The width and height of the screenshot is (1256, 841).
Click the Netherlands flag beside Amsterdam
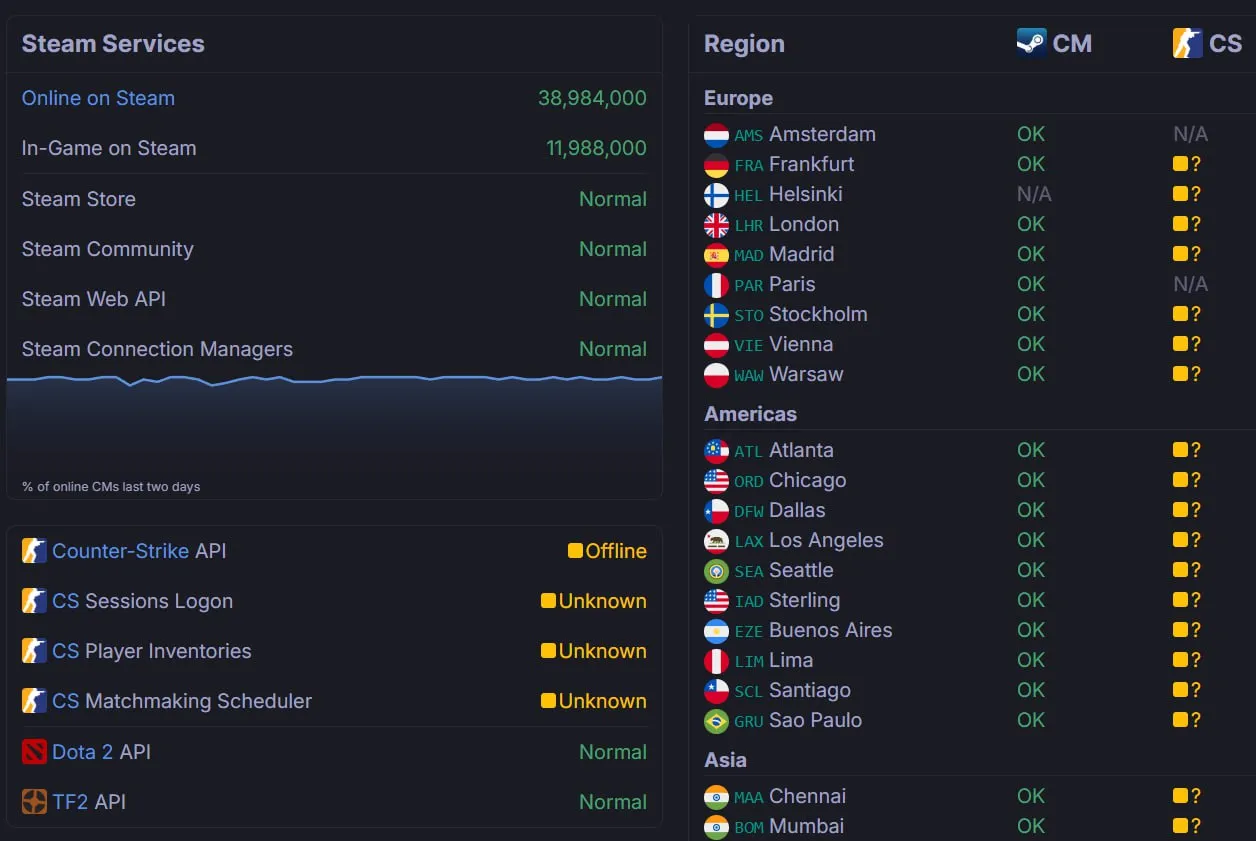point(716,135)
